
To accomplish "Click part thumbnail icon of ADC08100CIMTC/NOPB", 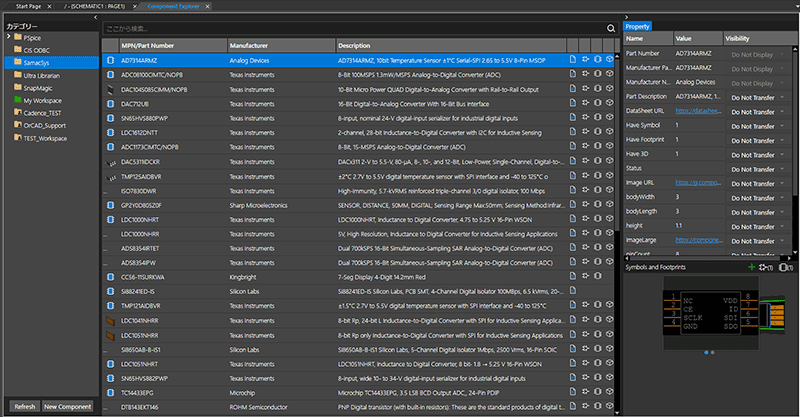I will tap(110, 75).
